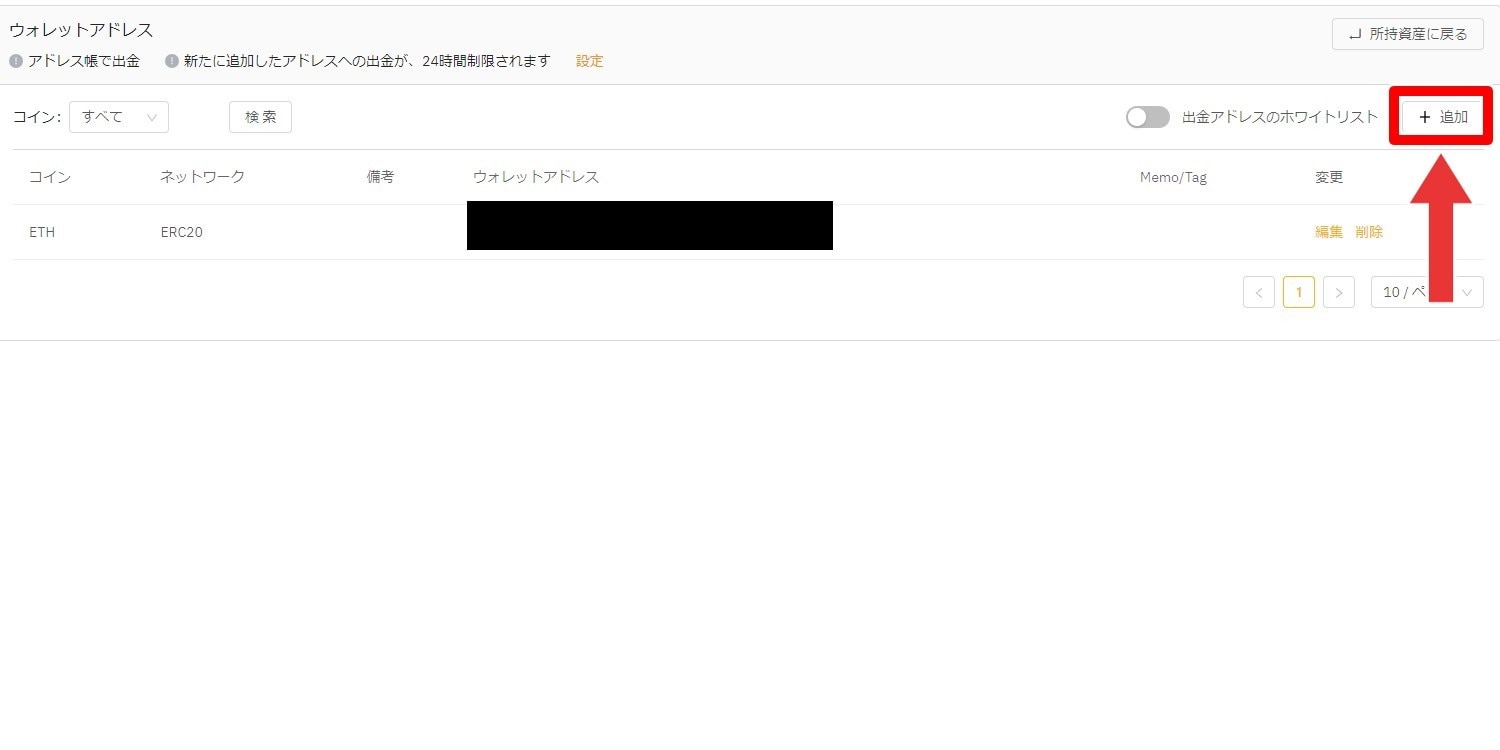Open the コイン すべて dropdown
Screen dimensions: 1500x750
pos(119,117)
